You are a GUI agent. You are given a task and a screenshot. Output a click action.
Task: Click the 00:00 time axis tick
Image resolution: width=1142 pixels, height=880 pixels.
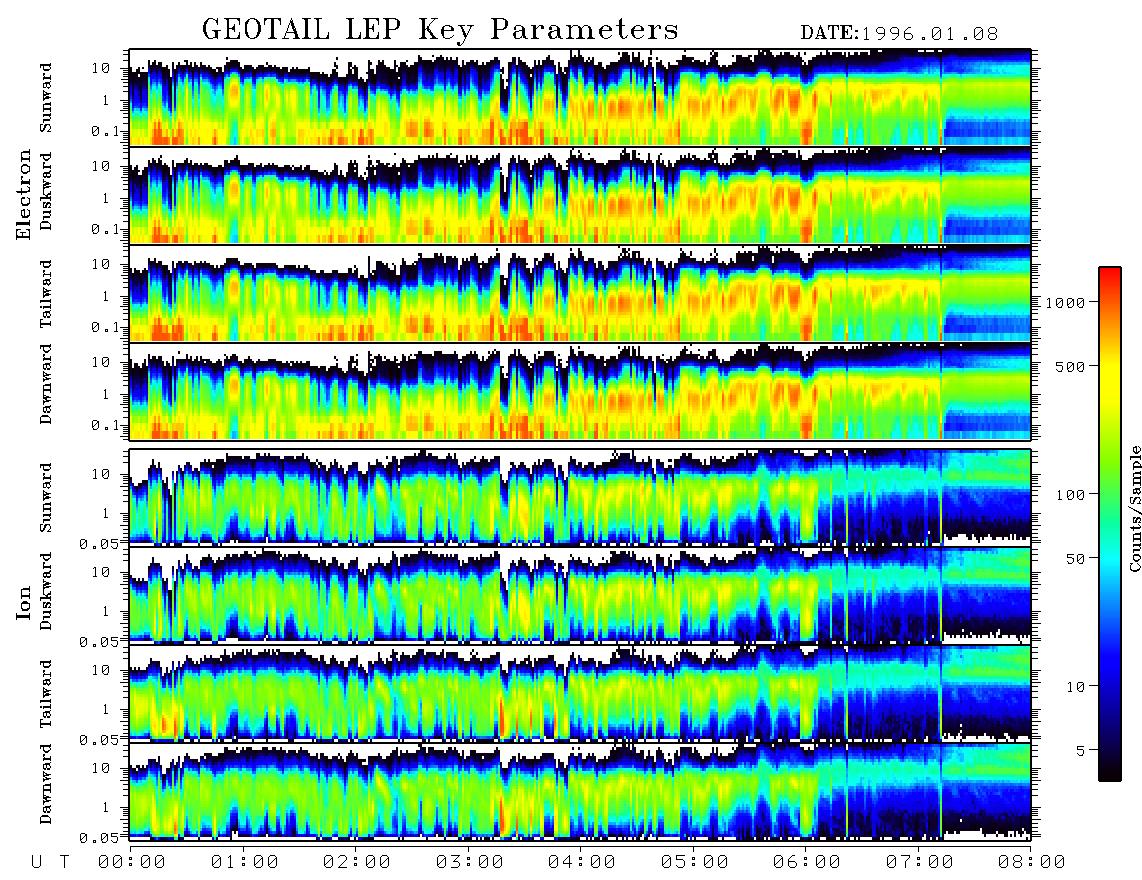pyautogui.click(x=132, y=862)
